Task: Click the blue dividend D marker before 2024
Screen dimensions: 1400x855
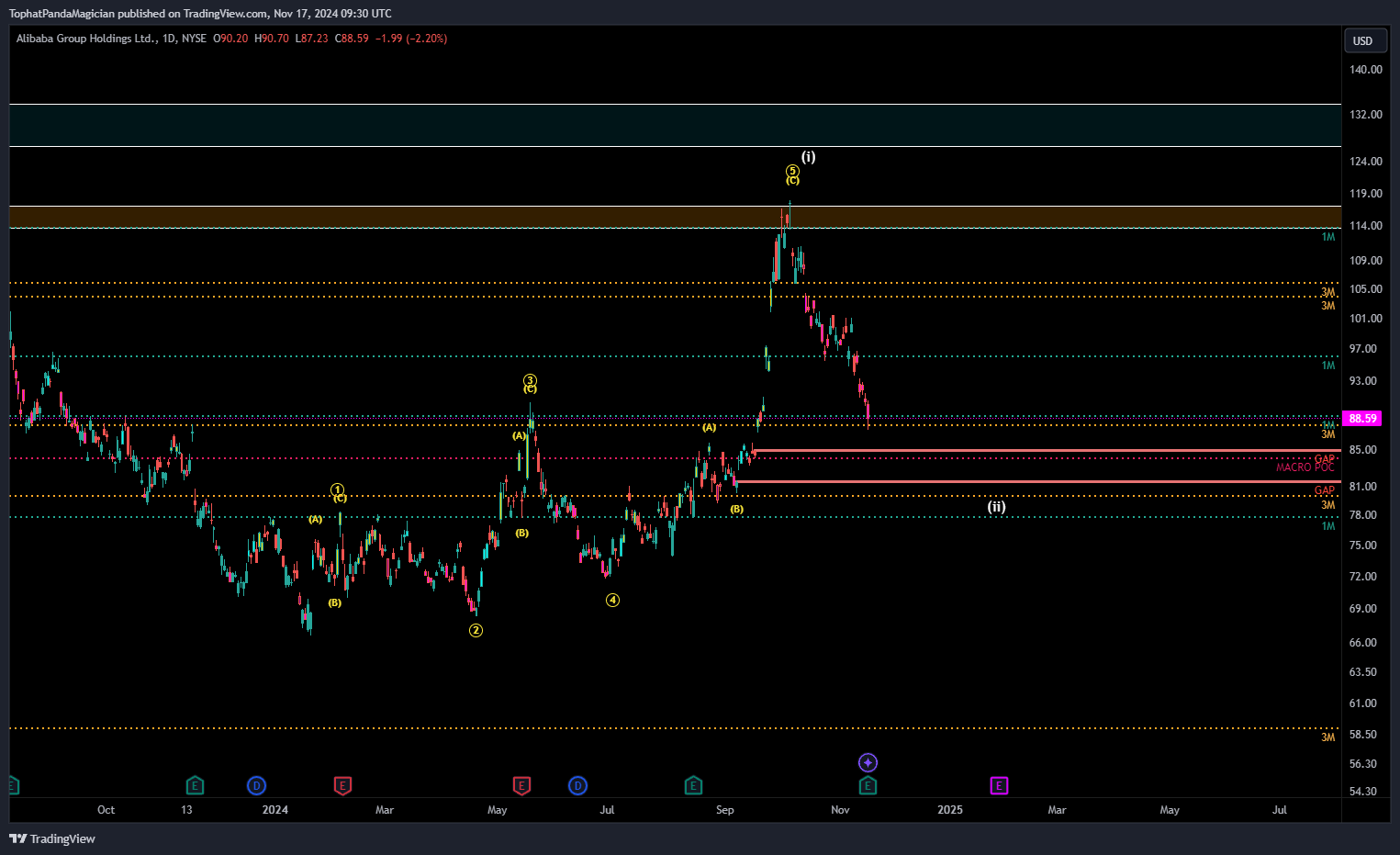Action: pos(257,785)
